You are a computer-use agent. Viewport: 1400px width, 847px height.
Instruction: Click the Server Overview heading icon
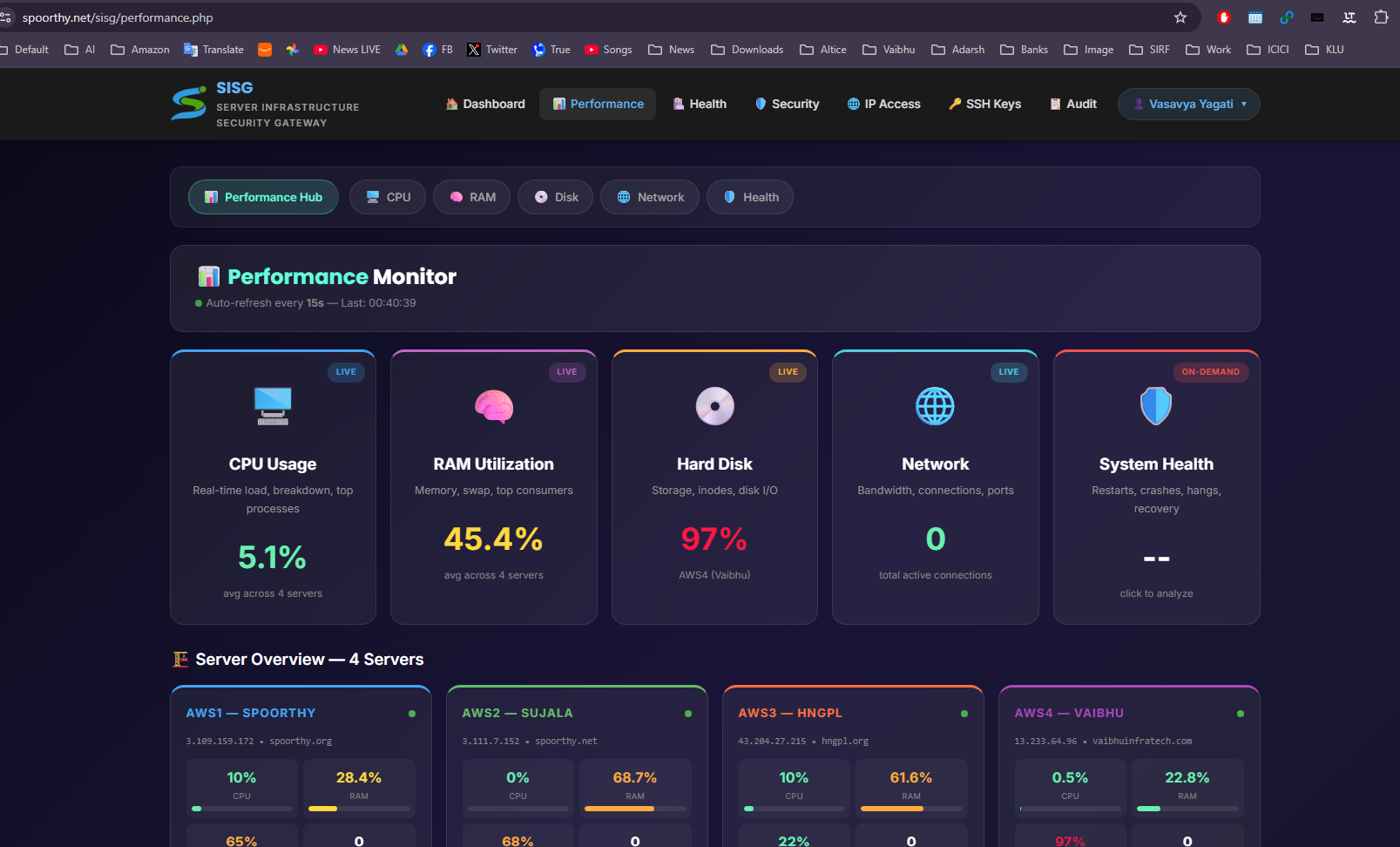(x=180, y=660)
